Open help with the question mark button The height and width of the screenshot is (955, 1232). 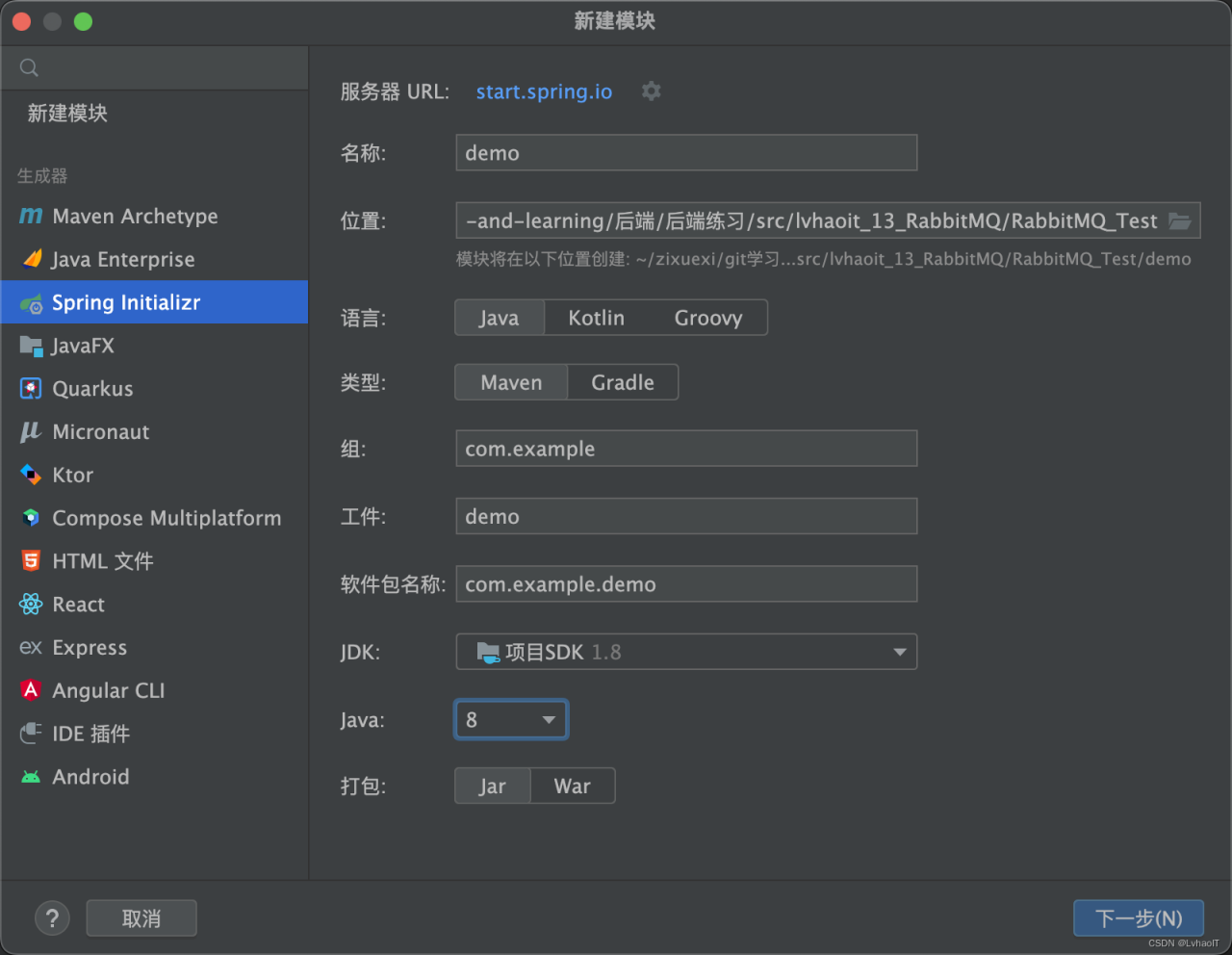[x=52, y=918]
